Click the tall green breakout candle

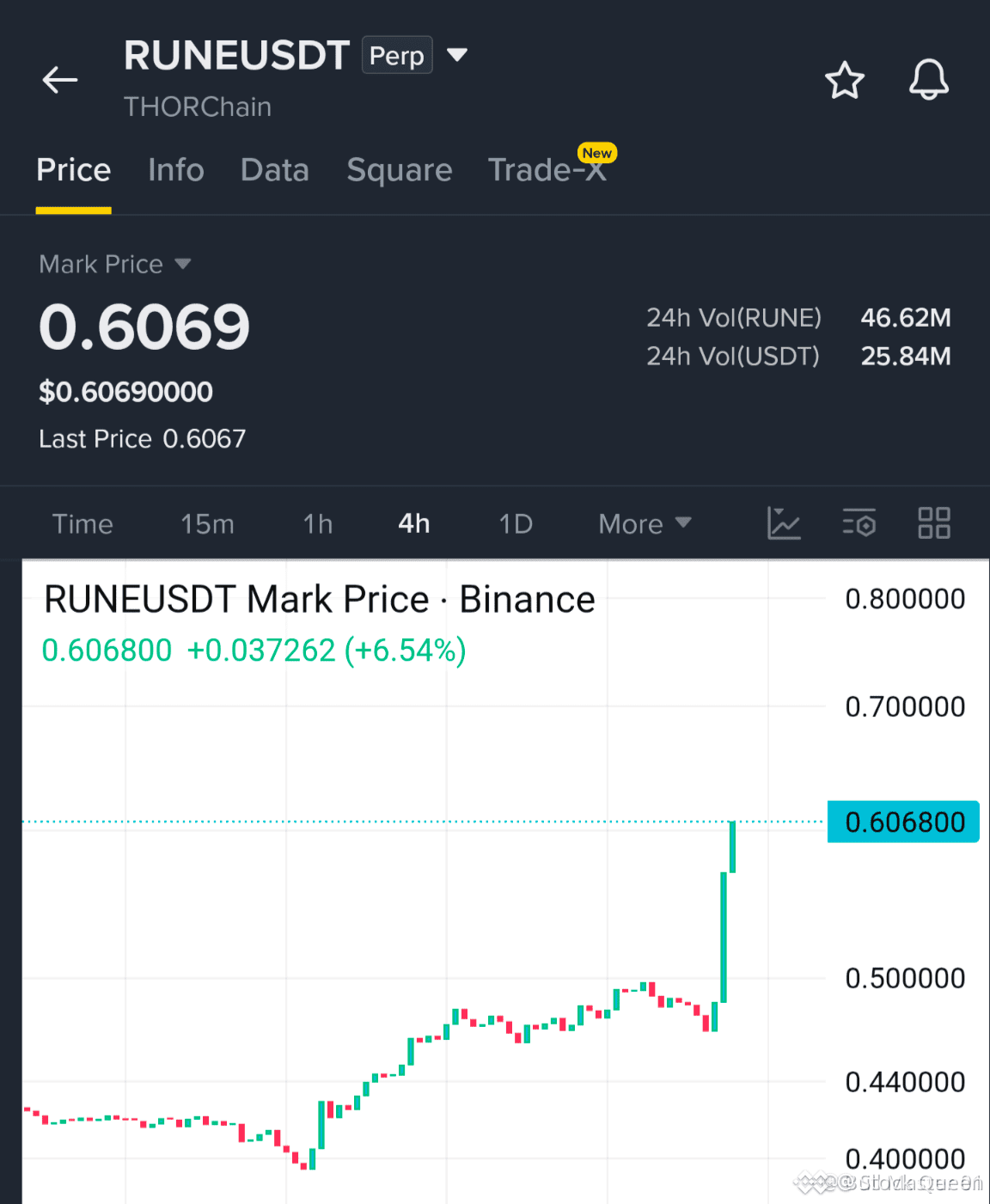pyautogui.click(x=724, y=937)
